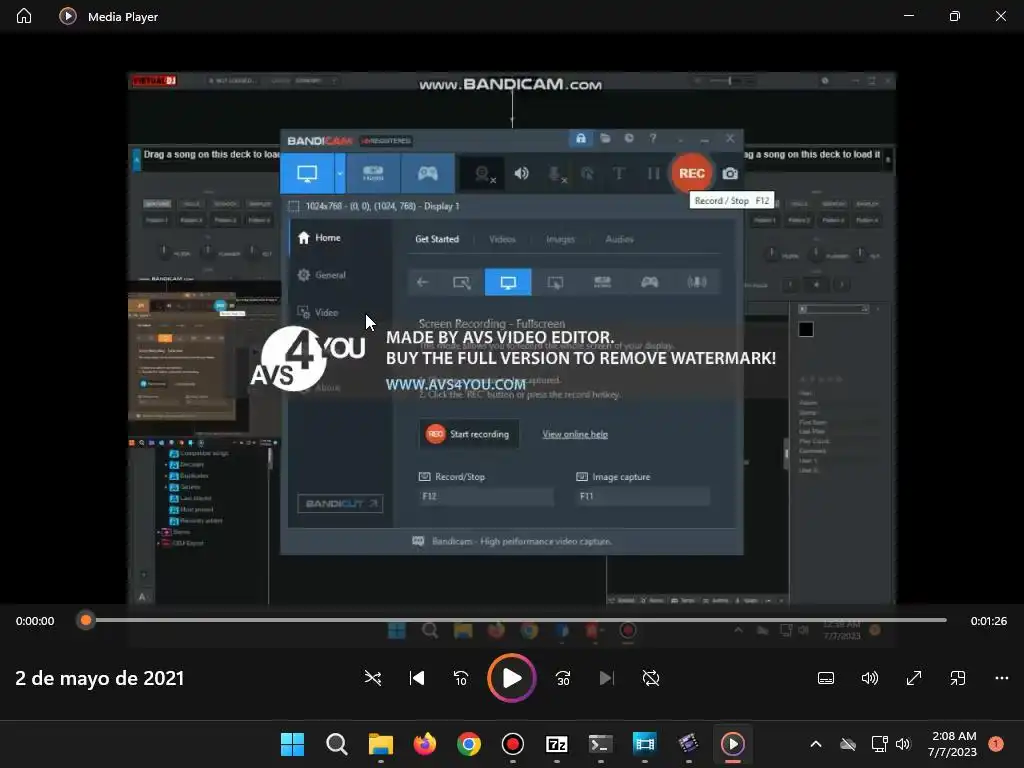The width and height of the screenshot is (1024, 768).
Task: Click the Bandicam help question mark
Action: [x=653, y=138]
